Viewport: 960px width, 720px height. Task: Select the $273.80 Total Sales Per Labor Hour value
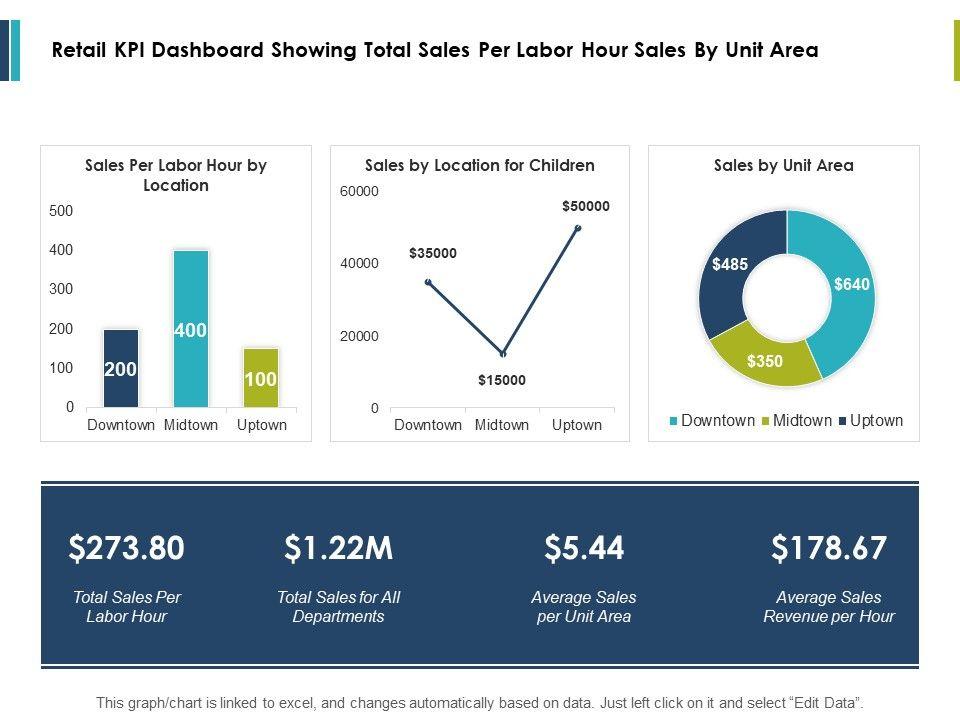127,548
